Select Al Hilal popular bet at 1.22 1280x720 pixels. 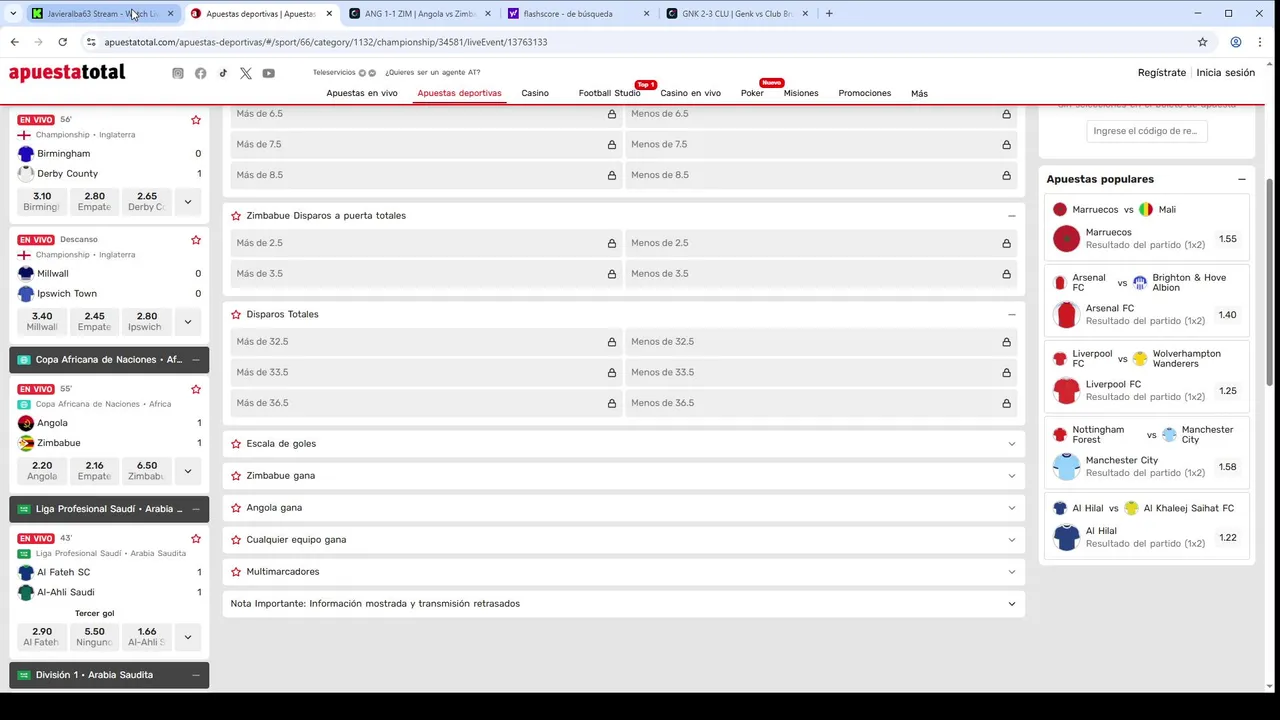pos(1228,538)
